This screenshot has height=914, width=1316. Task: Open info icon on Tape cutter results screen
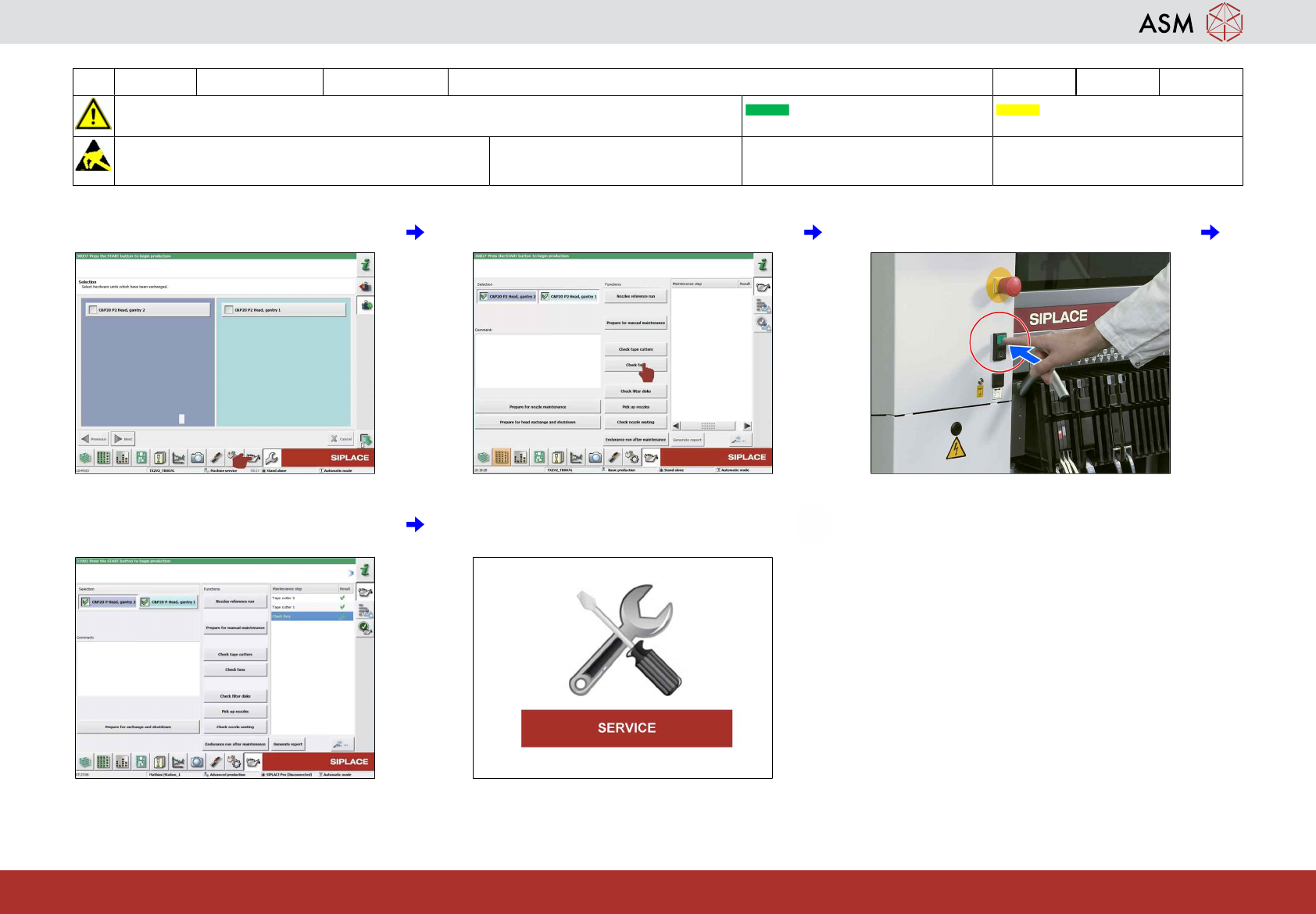click(x=365, y=570)
